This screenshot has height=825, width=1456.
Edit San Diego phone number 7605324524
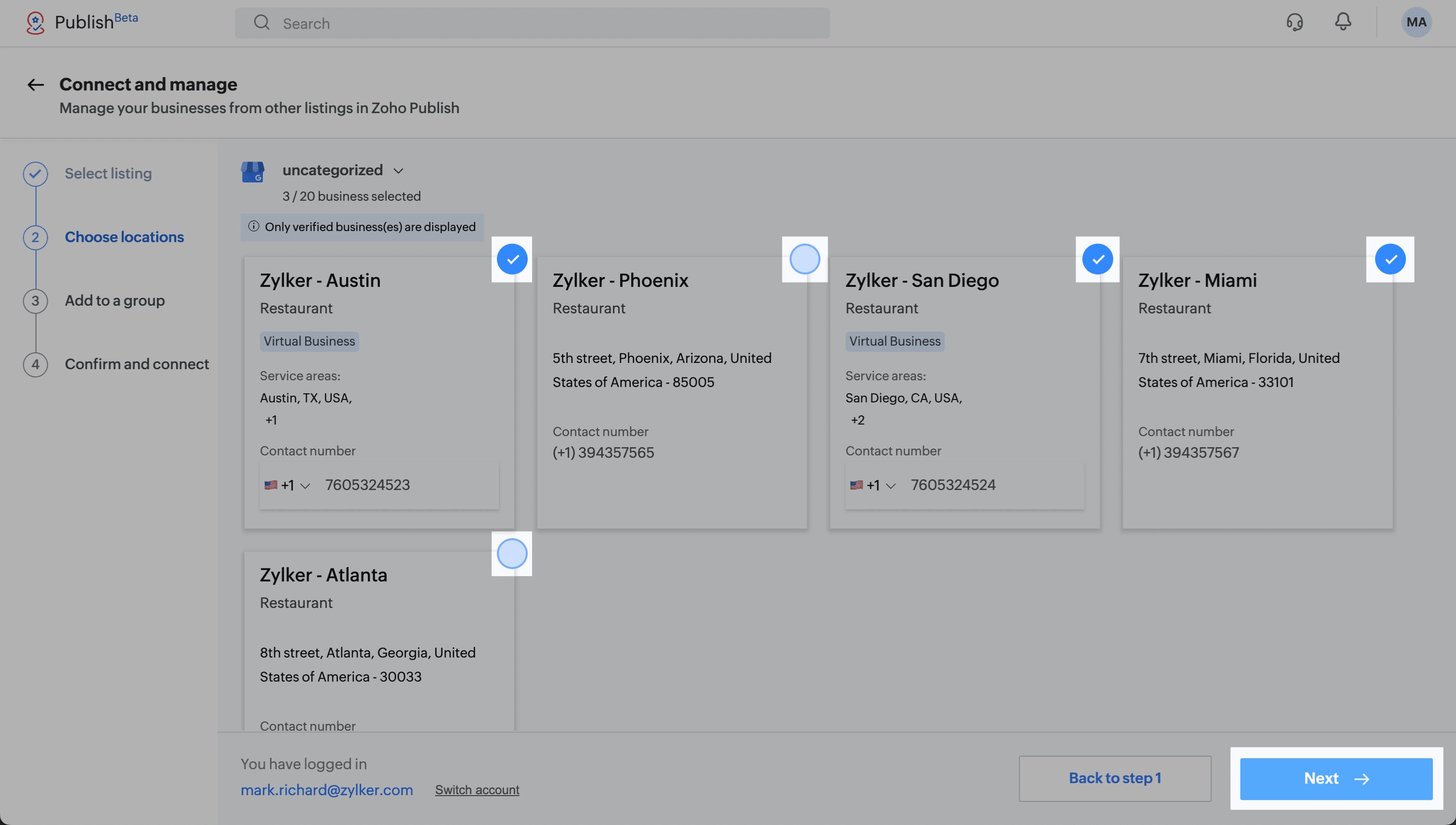pos(953,485)
